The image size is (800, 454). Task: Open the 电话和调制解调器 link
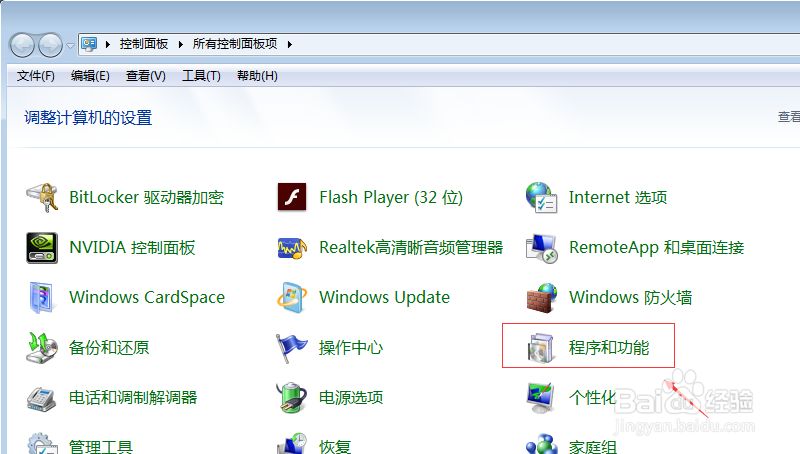(133, 397)
